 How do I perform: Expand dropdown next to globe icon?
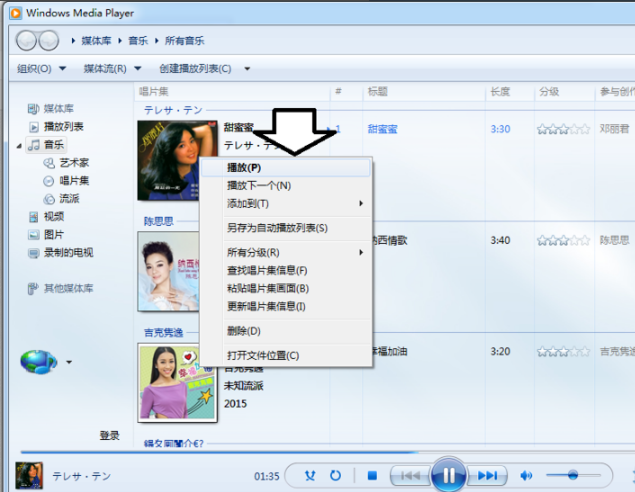pyautogui.click(x=69, y=362)
